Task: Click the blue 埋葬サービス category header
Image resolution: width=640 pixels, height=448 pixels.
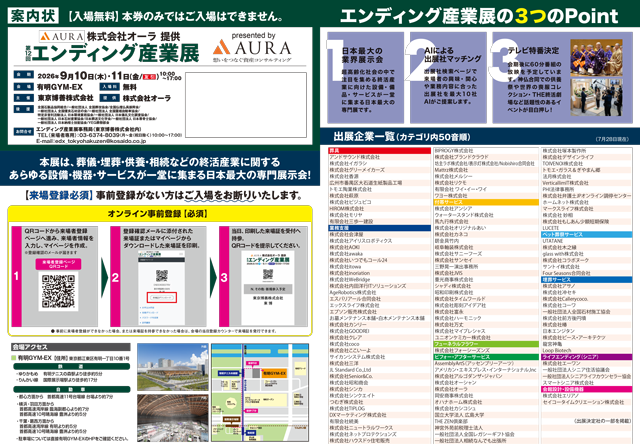Action: tap(586, 280)
